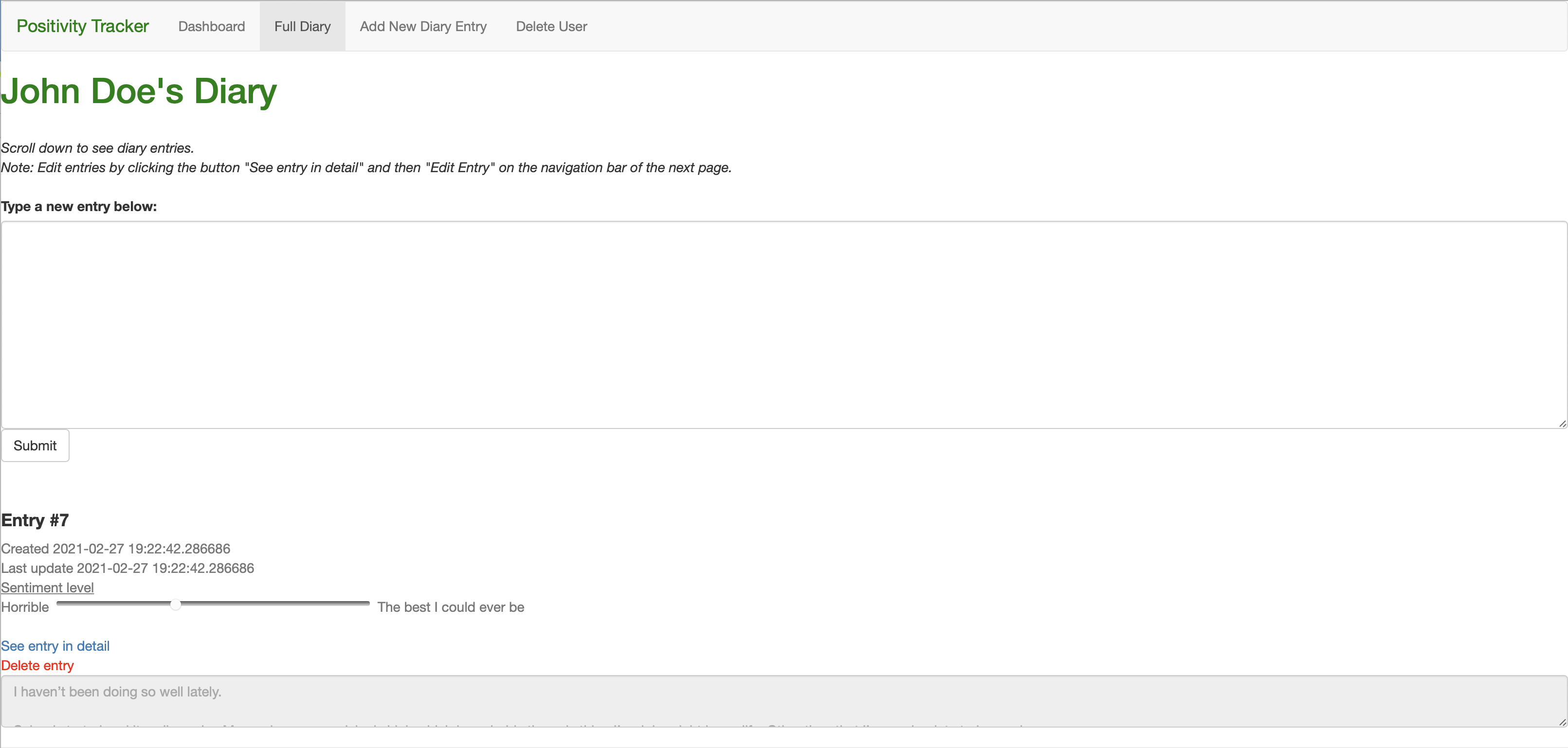This screenshot has width=1568, height=748.
Task: Click the sentiment slider thumb
Action: click(175, 604)
